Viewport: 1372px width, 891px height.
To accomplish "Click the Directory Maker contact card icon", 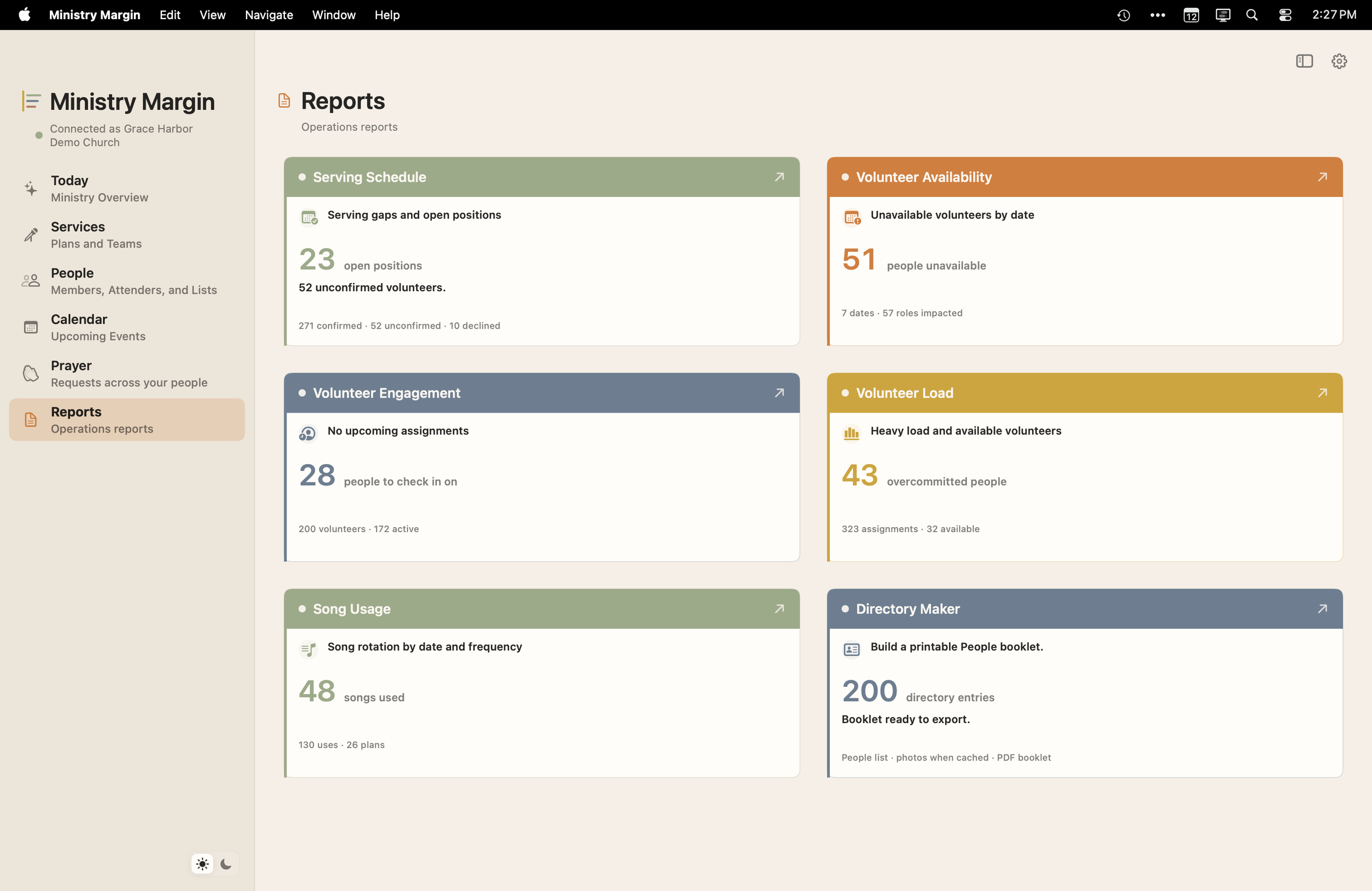I will pyautogui.click(x=851, y=650).
